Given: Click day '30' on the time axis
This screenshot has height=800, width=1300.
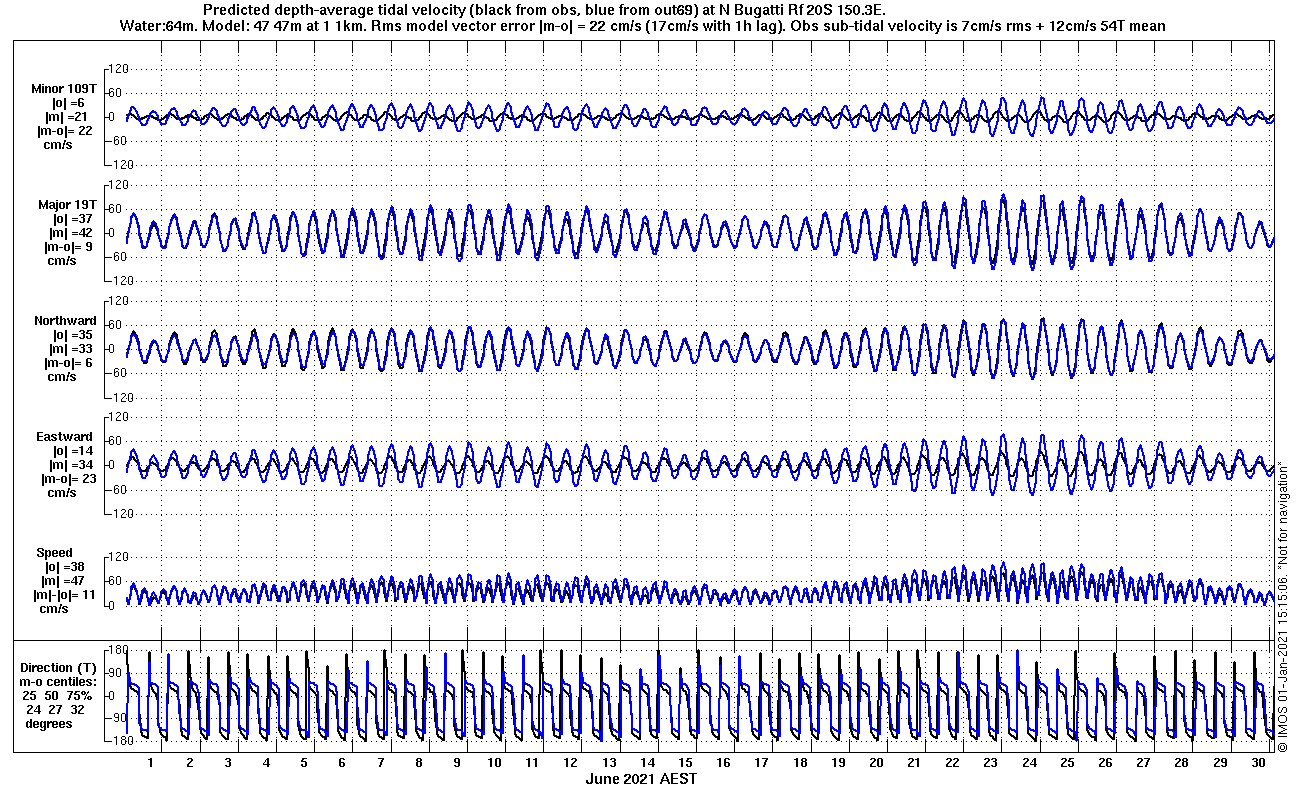Looking at the screenshot, I should coord(1259,762).
